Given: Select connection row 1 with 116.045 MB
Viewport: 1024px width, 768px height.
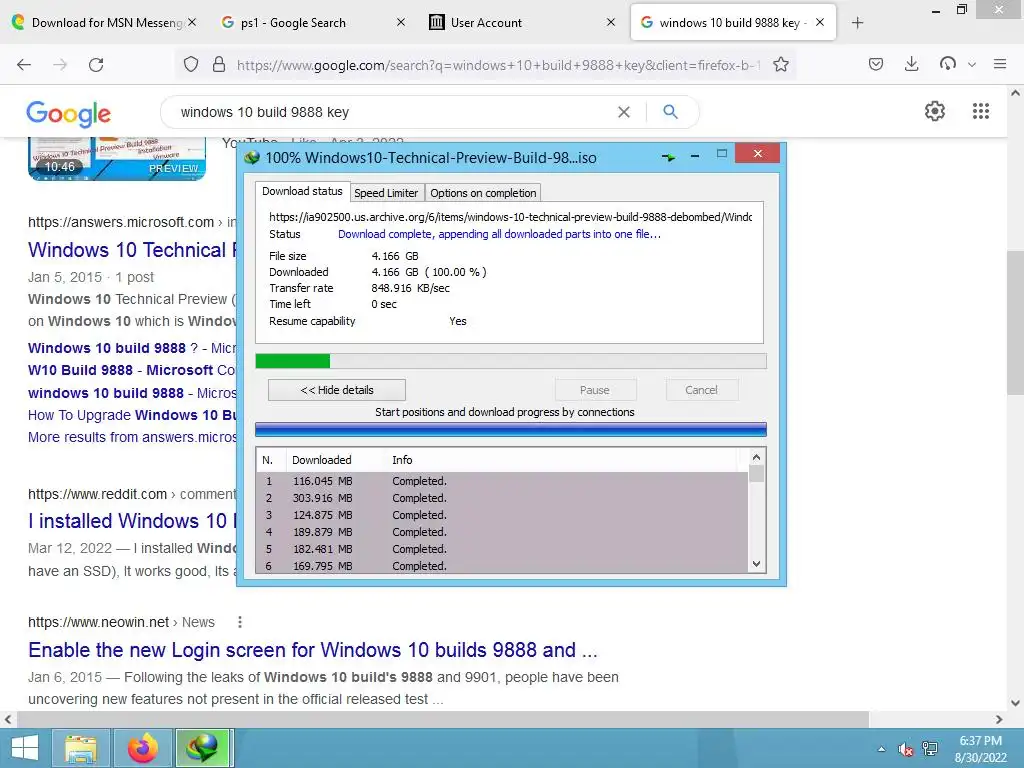Looking at the screenshot, I should pos(502,481).
